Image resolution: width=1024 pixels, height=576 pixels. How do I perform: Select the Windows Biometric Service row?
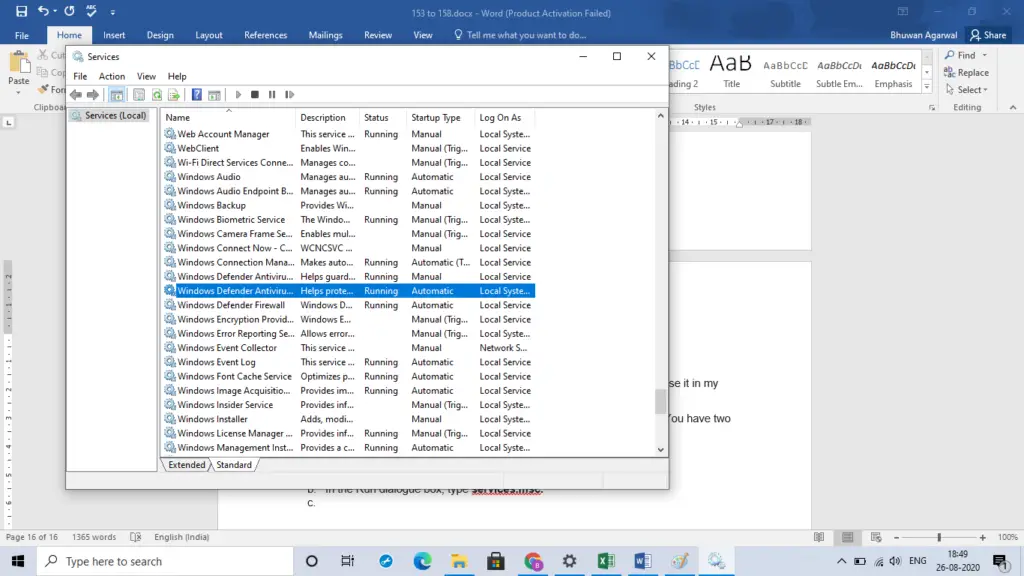tap(349, 219)
